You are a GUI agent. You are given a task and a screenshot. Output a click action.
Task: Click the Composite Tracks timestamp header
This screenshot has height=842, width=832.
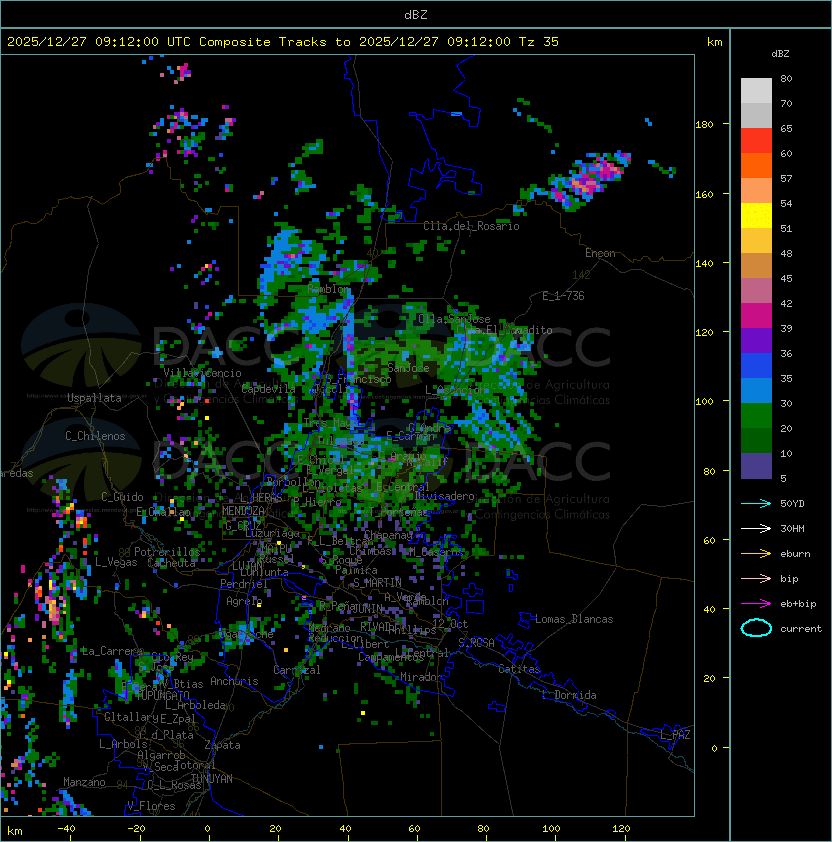coord(283,42)
